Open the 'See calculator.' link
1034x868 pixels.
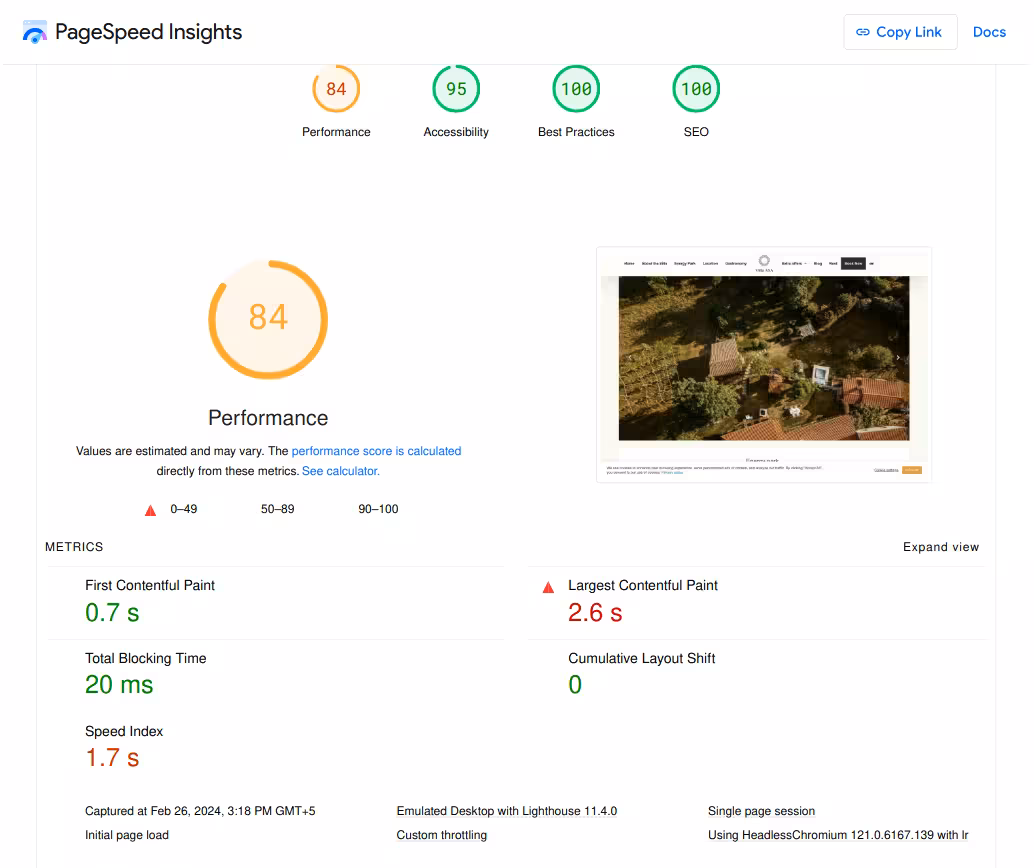[x=341, y=471]
